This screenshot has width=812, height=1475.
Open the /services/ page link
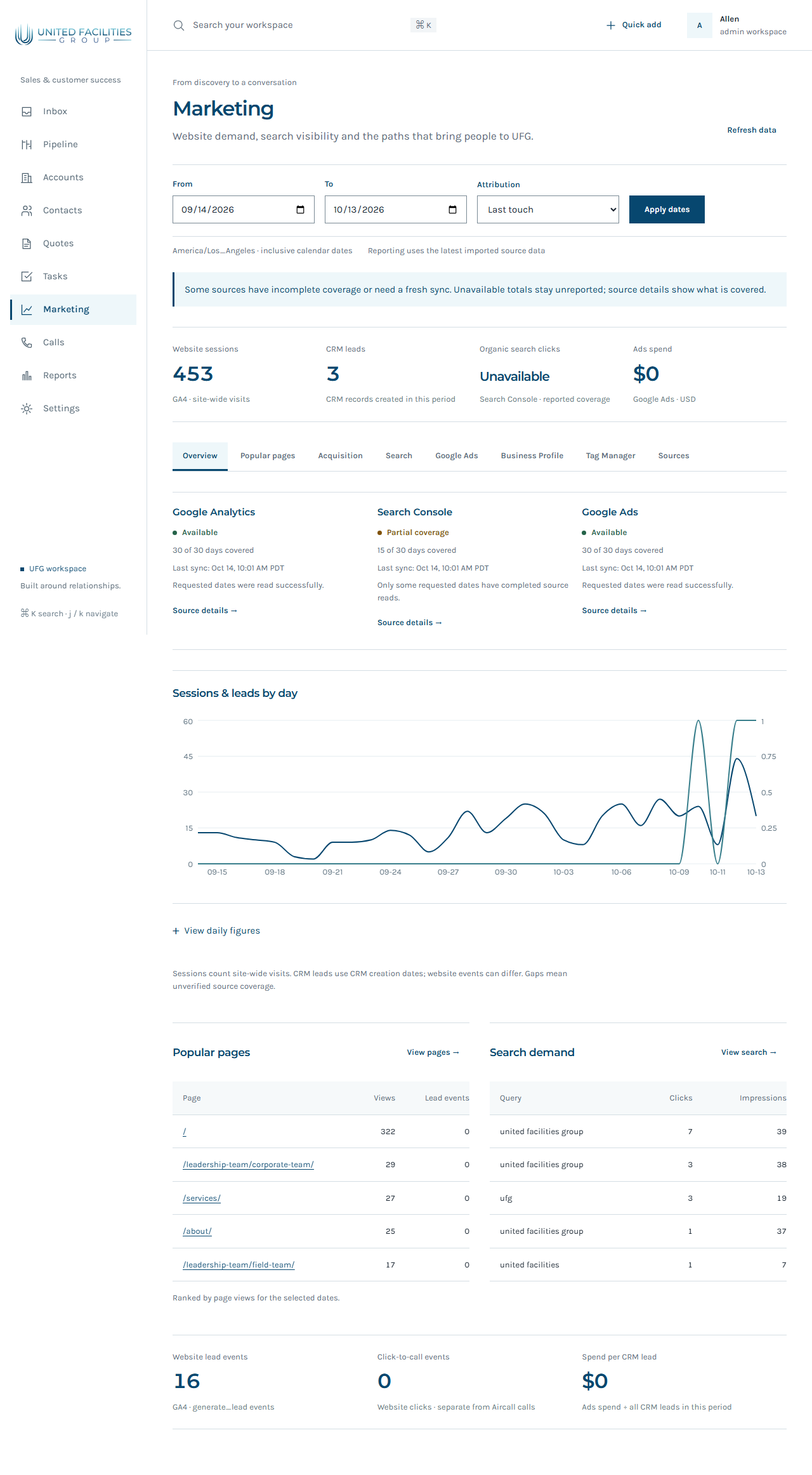[202, 1198]
